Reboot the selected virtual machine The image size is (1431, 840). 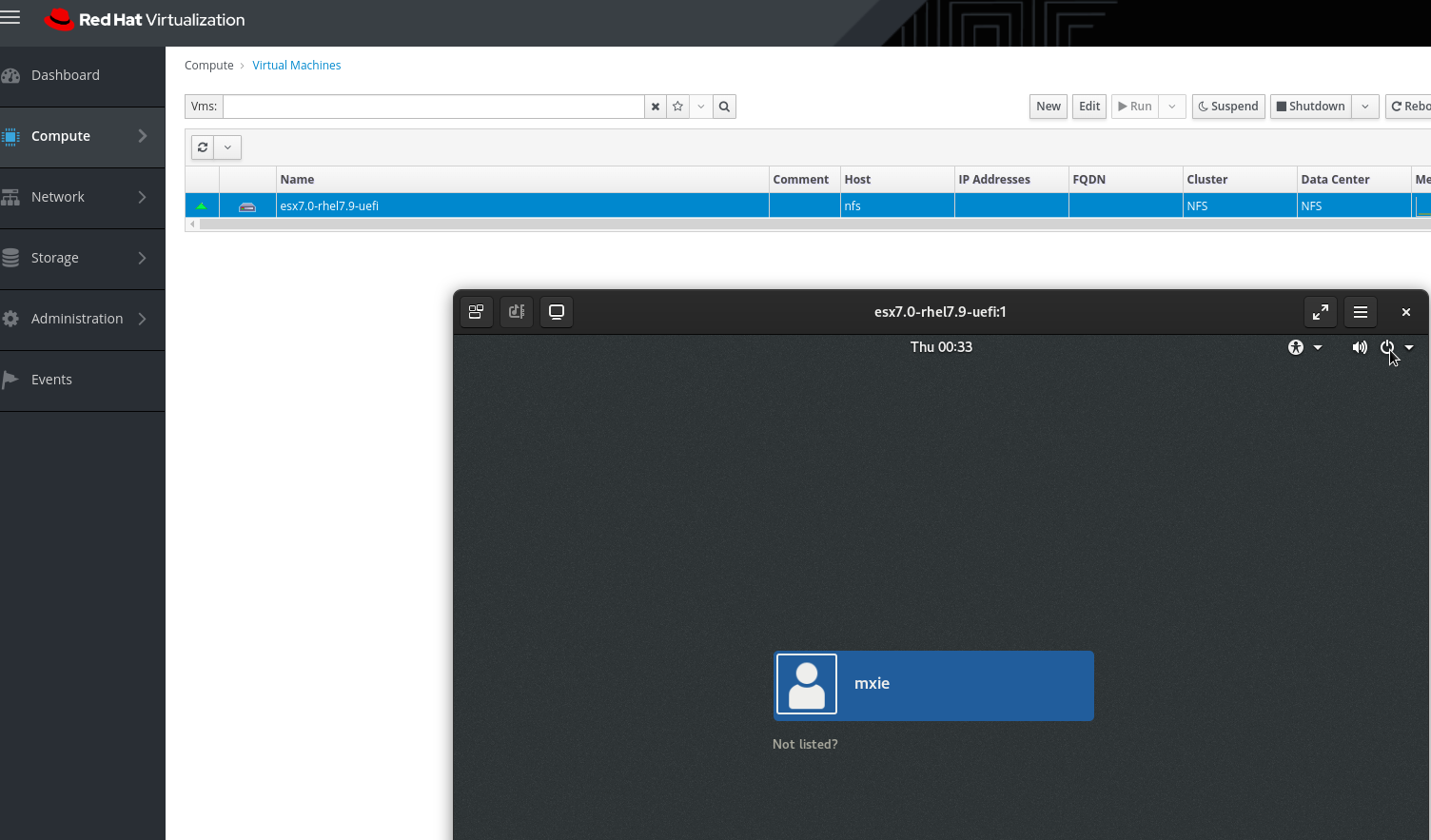[x=1409, y=107]
